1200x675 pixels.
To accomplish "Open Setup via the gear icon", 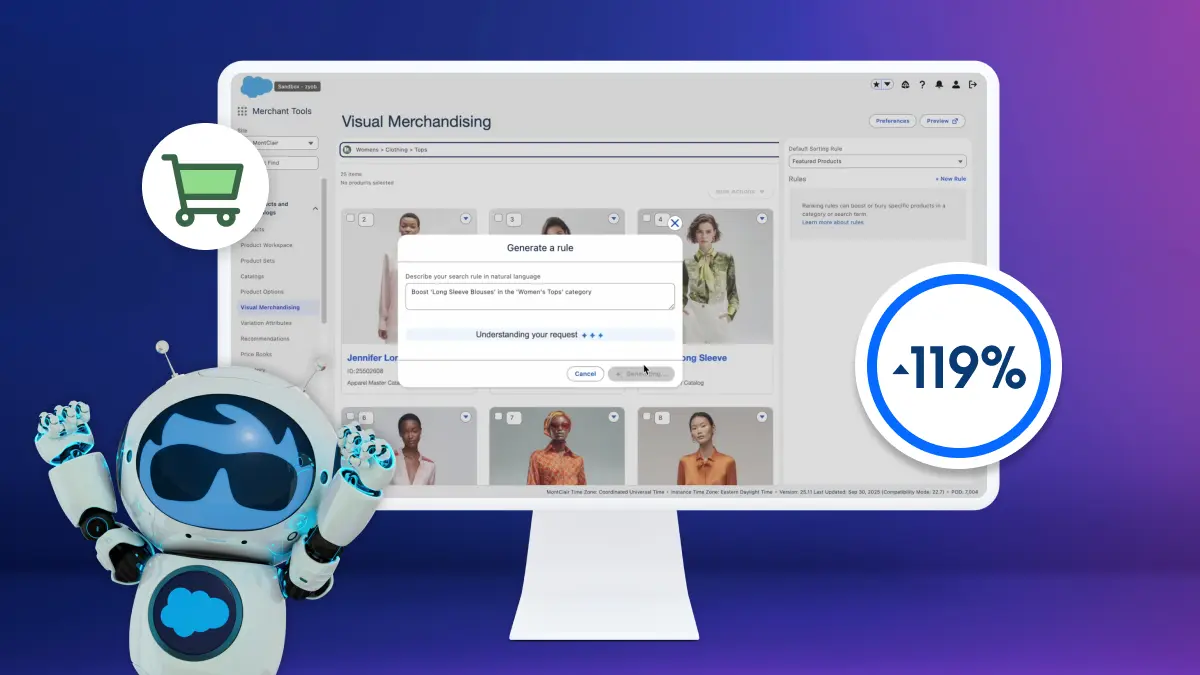I will pos(905,84).
